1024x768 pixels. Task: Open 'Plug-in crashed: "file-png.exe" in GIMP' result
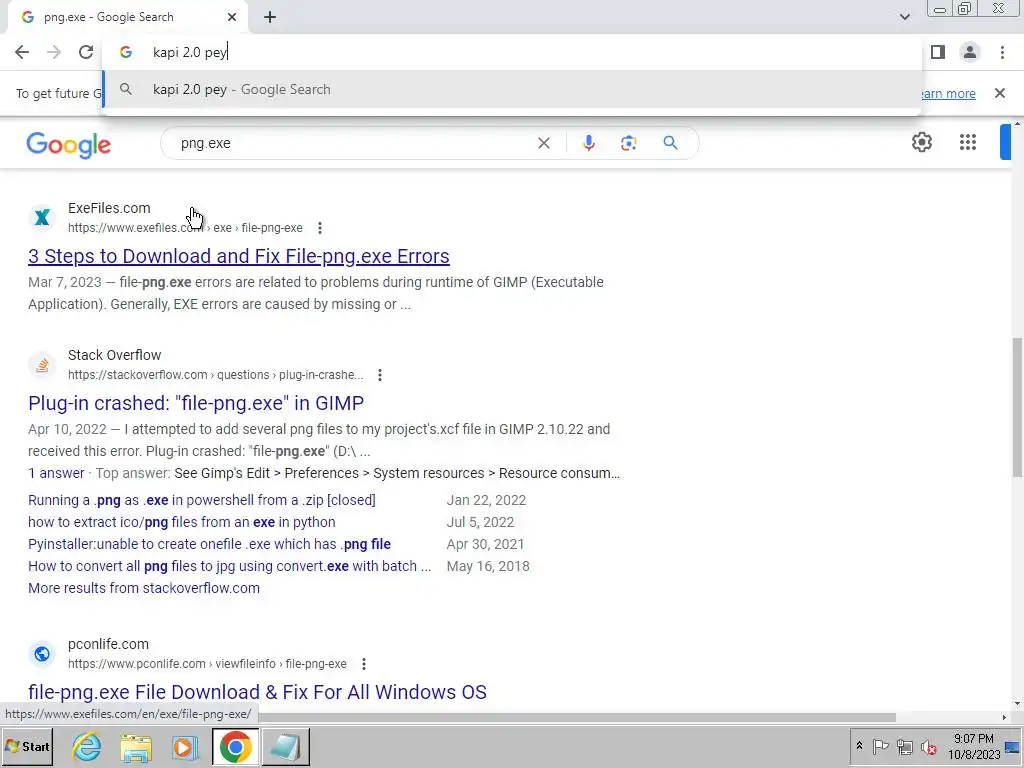[196, 403]
